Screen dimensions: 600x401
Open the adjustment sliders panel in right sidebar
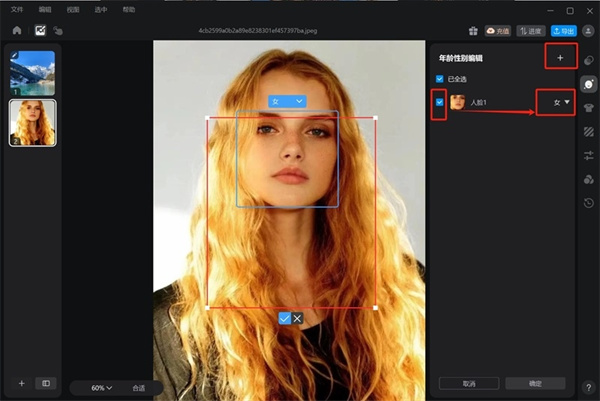(x=589, y=155)
